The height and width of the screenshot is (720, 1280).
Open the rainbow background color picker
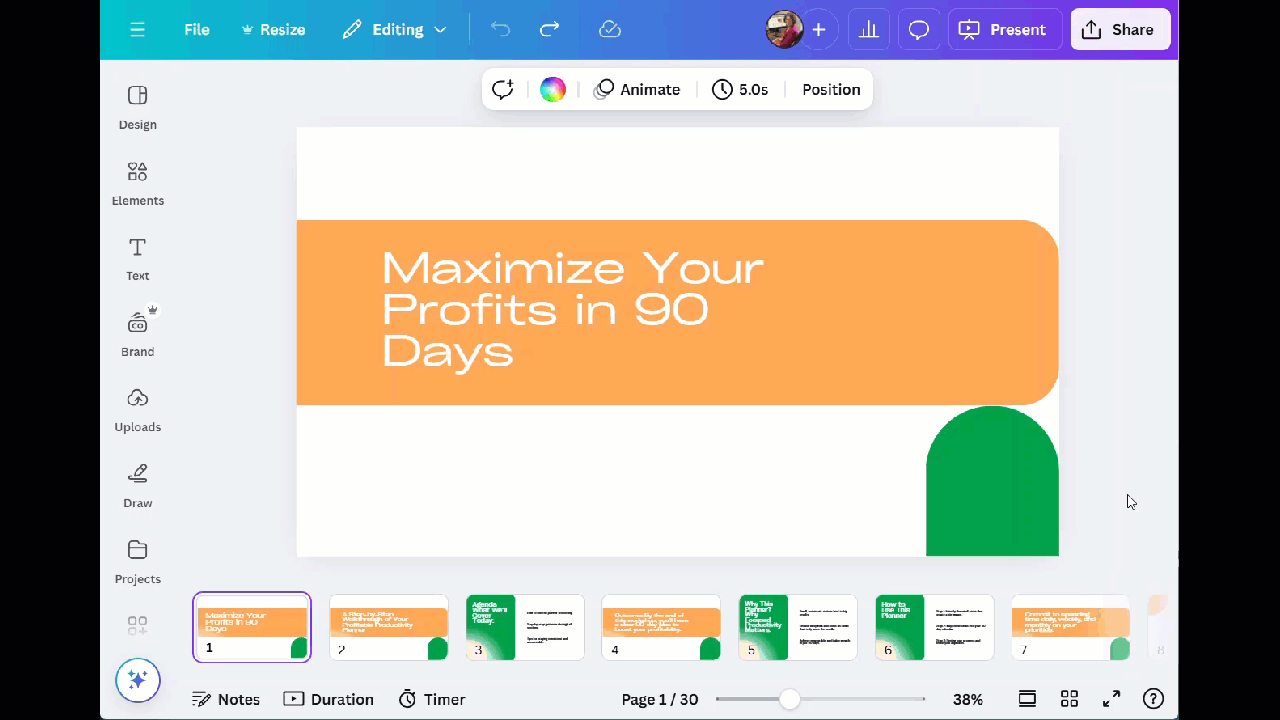click(x=553, y=90)
